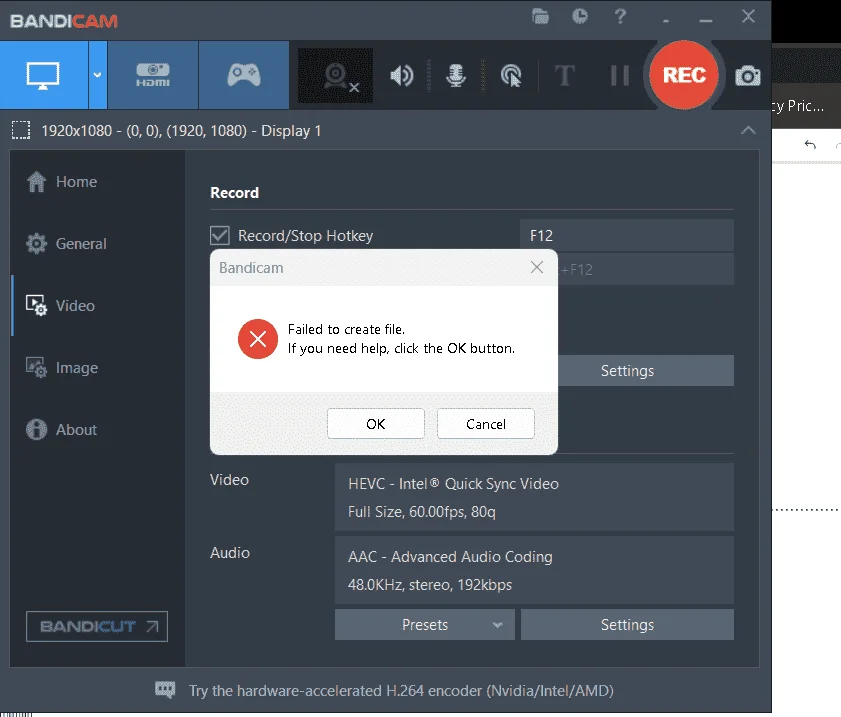Screen dimensions: 841x717
Task: Click the pause recording icon
Action: click(620, 76)
